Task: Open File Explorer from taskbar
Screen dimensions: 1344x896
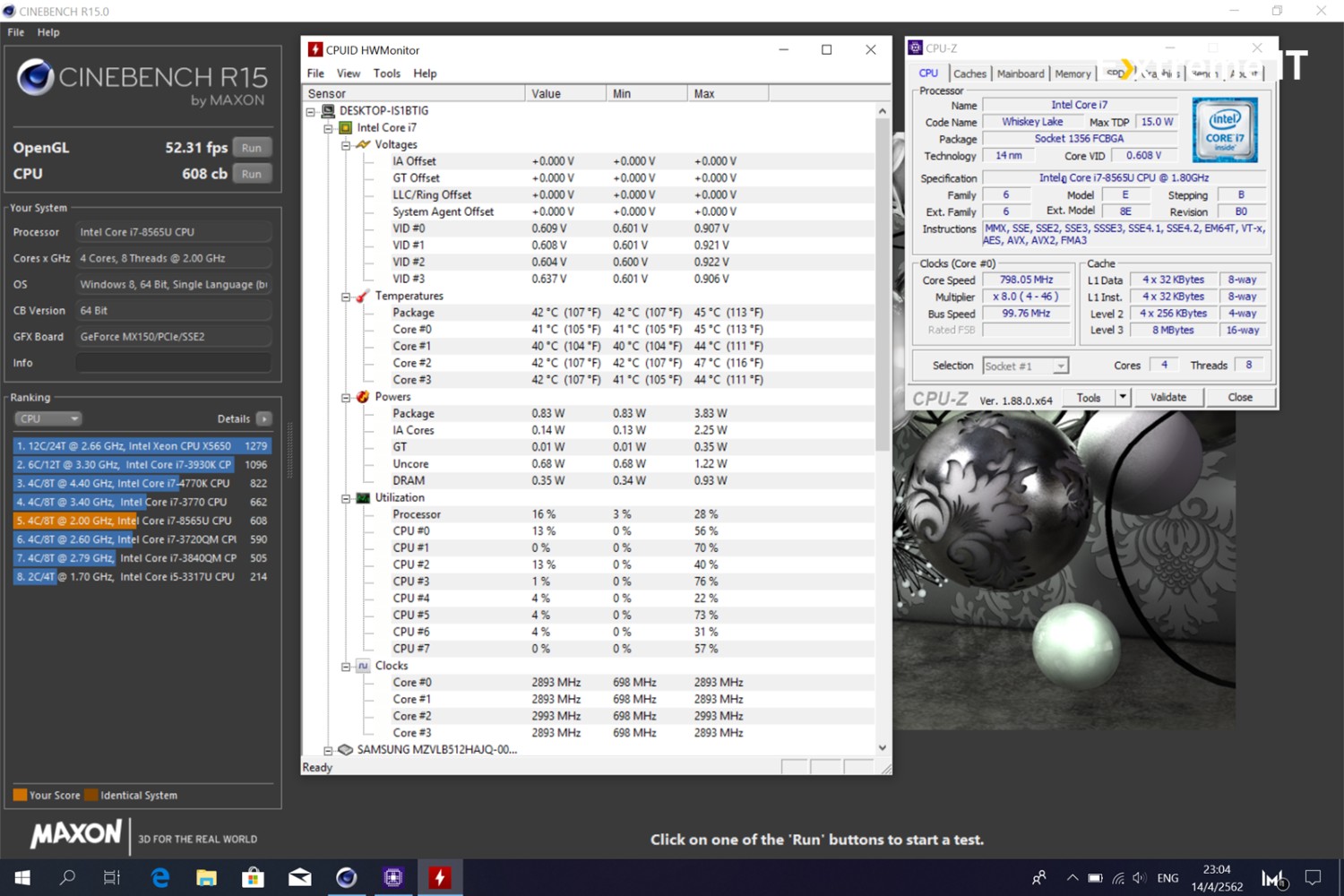Action: coord(206,877)
